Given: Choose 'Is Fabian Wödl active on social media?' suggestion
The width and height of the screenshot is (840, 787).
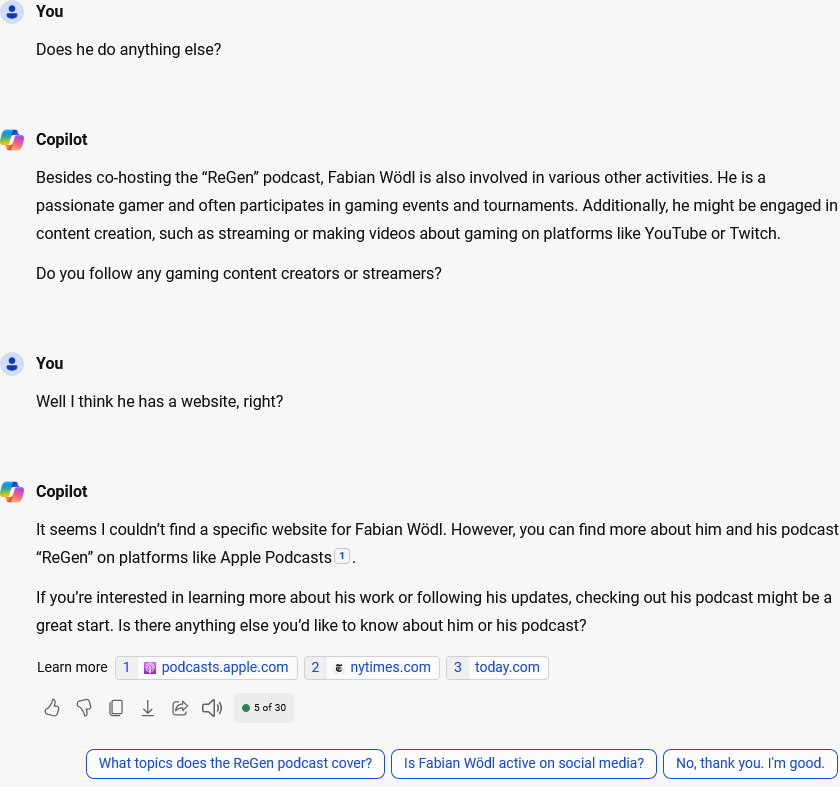Looking at the screenshot, I should pos(523,763).
